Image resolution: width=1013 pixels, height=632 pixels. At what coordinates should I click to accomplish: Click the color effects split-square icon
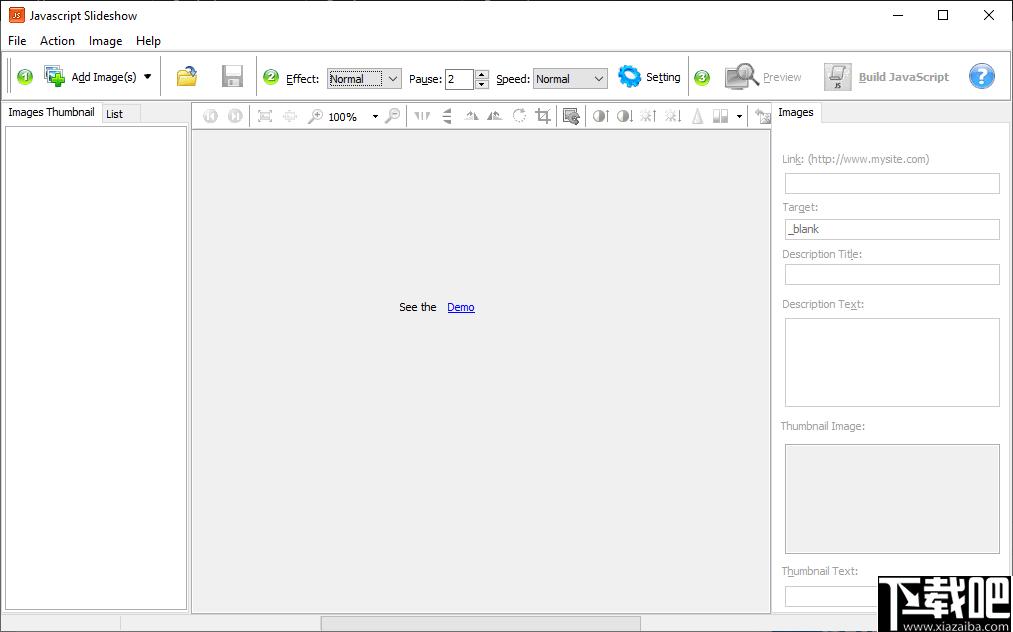[720, 116]
